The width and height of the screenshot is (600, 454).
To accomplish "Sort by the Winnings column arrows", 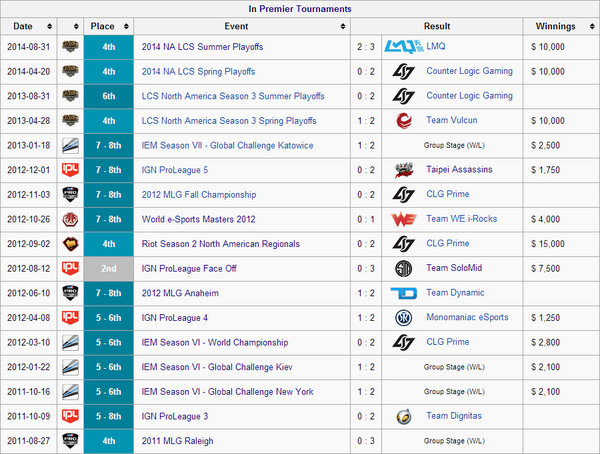I will pos(592,26).
